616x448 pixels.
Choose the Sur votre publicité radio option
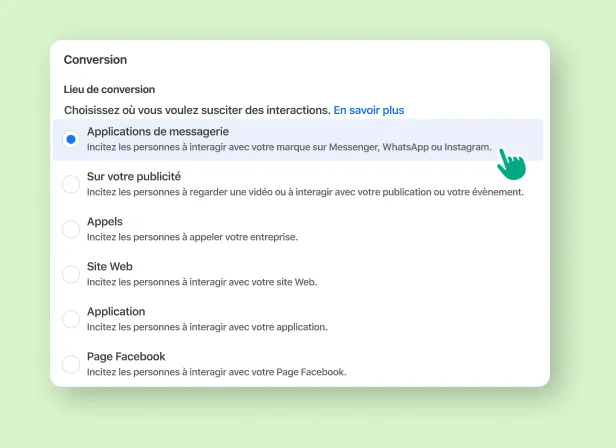click(71, 184)
